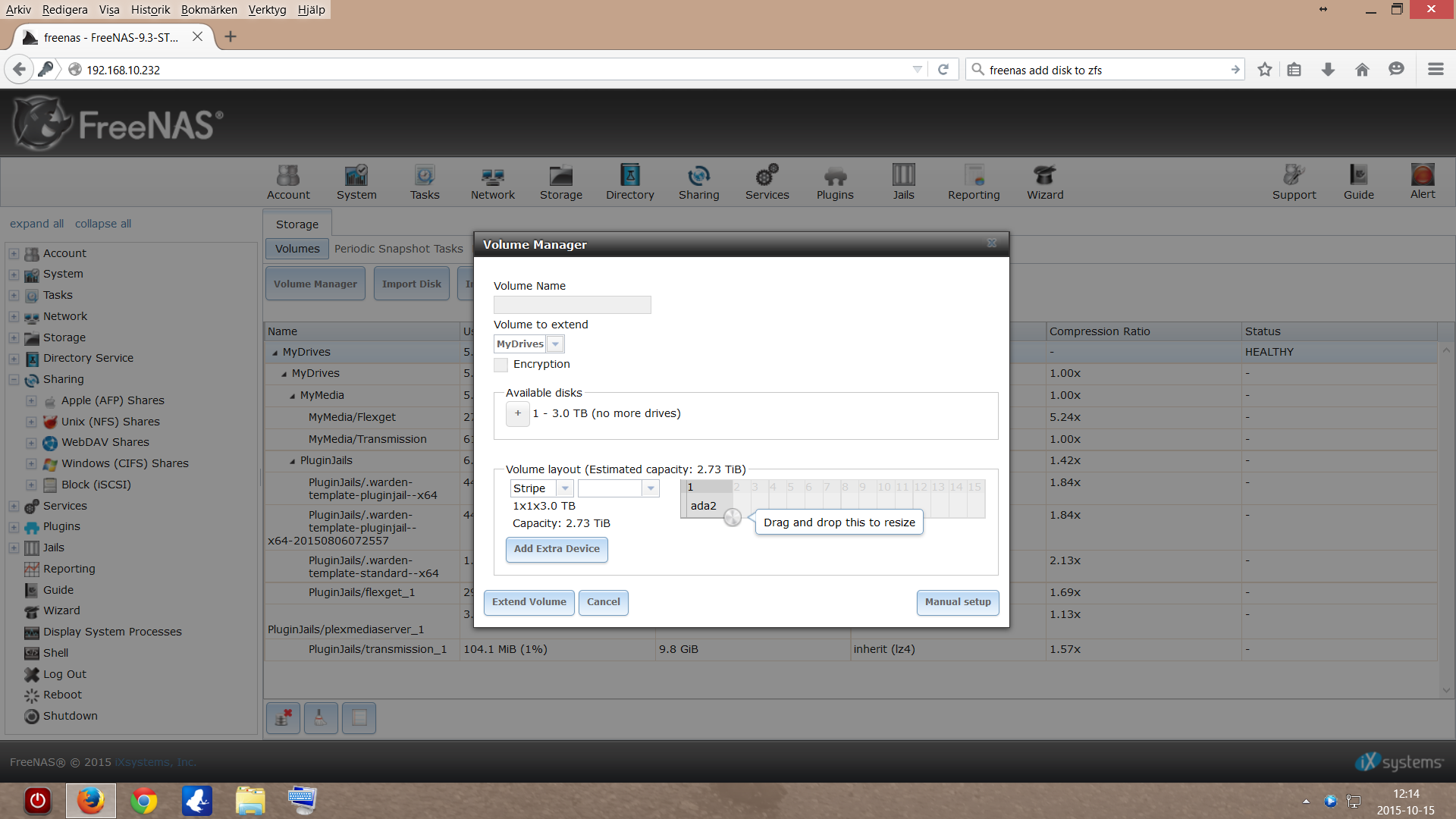
Task: Select Shutdown in the sidebar tree
Action: click(x=70, y=716)
